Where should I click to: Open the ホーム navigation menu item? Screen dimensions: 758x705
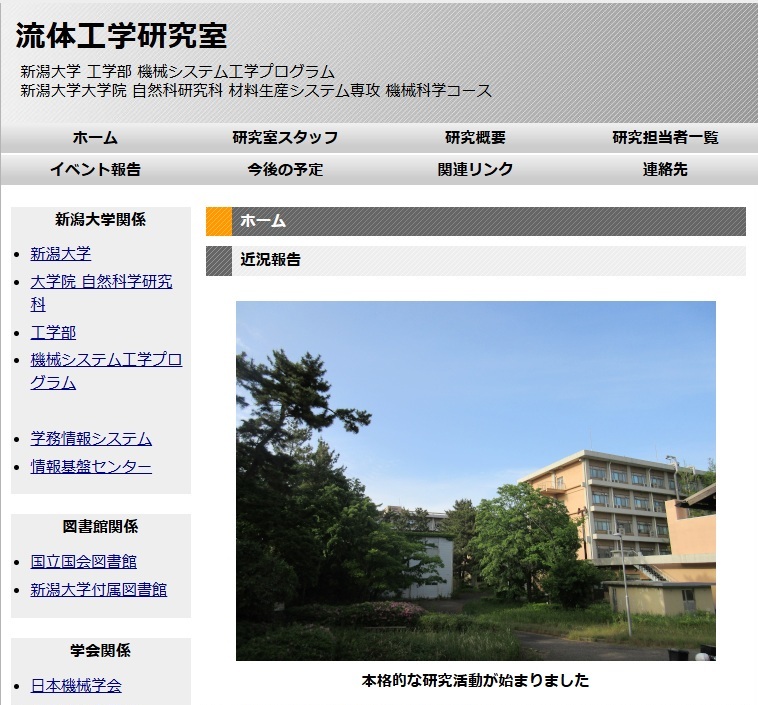pos(95,138)
